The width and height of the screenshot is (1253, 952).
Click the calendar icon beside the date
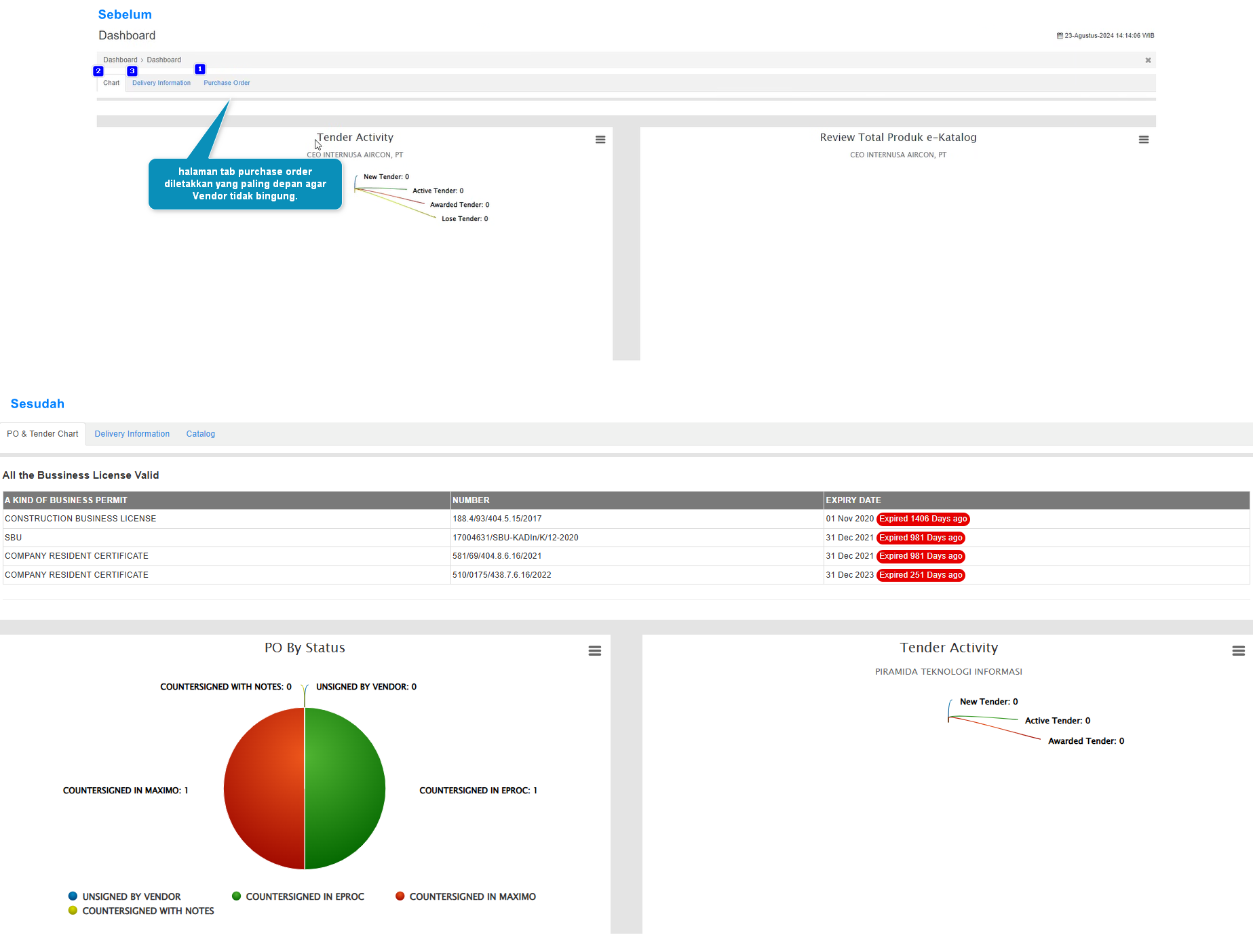(x=1060, y=36)
